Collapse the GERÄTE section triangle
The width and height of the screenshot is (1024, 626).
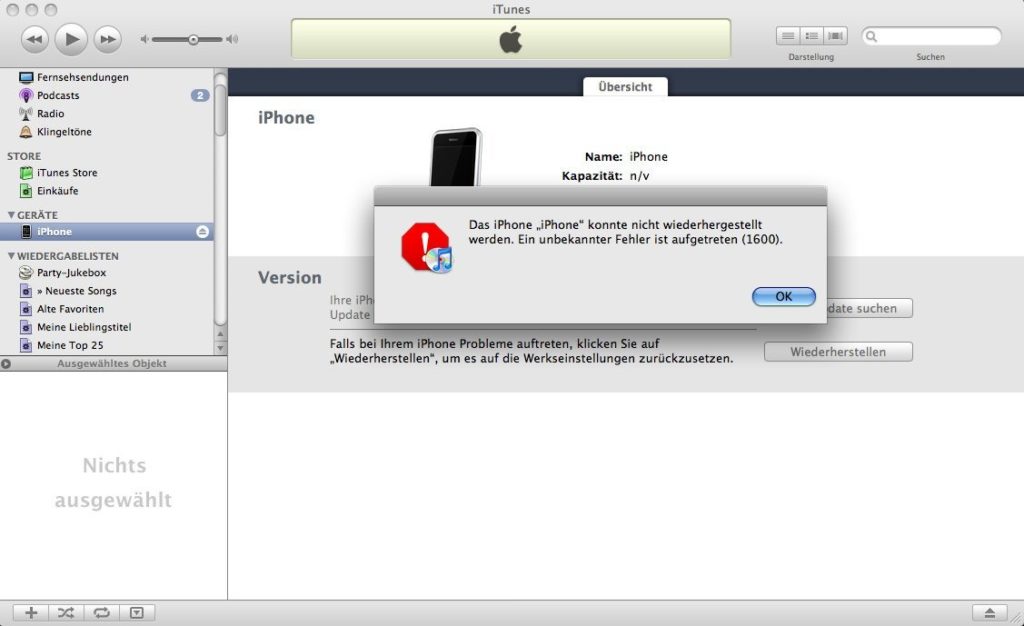click(11, 215)
